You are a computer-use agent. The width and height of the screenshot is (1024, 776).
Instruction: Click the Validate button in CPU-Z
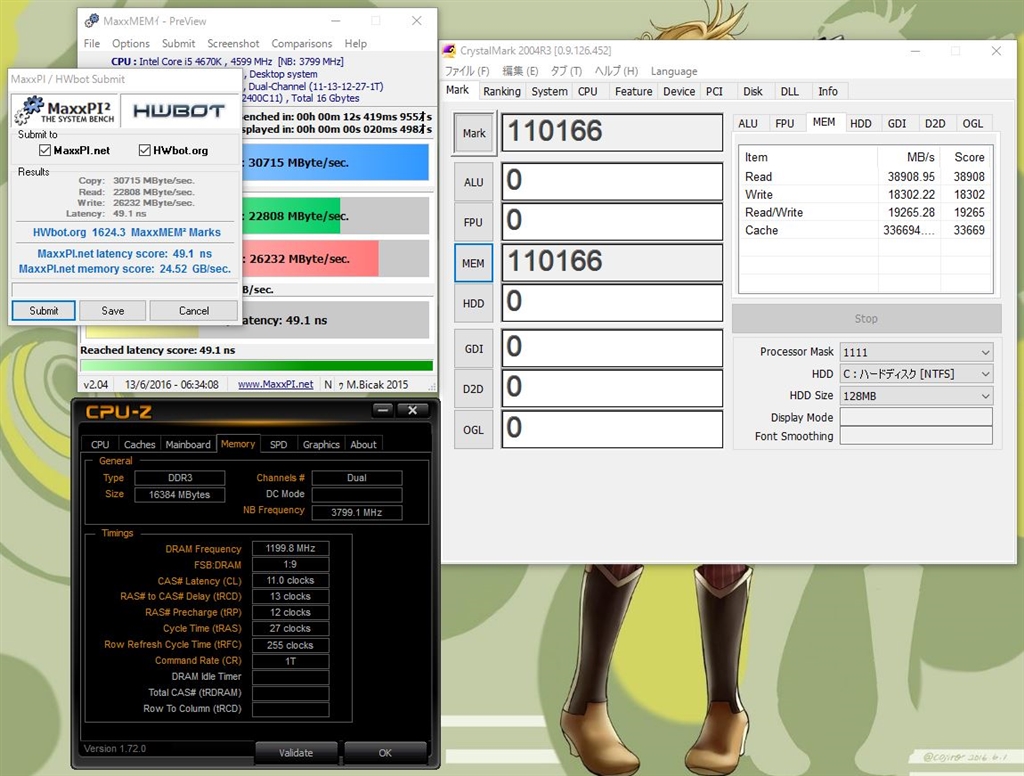(x=296, y=752)
